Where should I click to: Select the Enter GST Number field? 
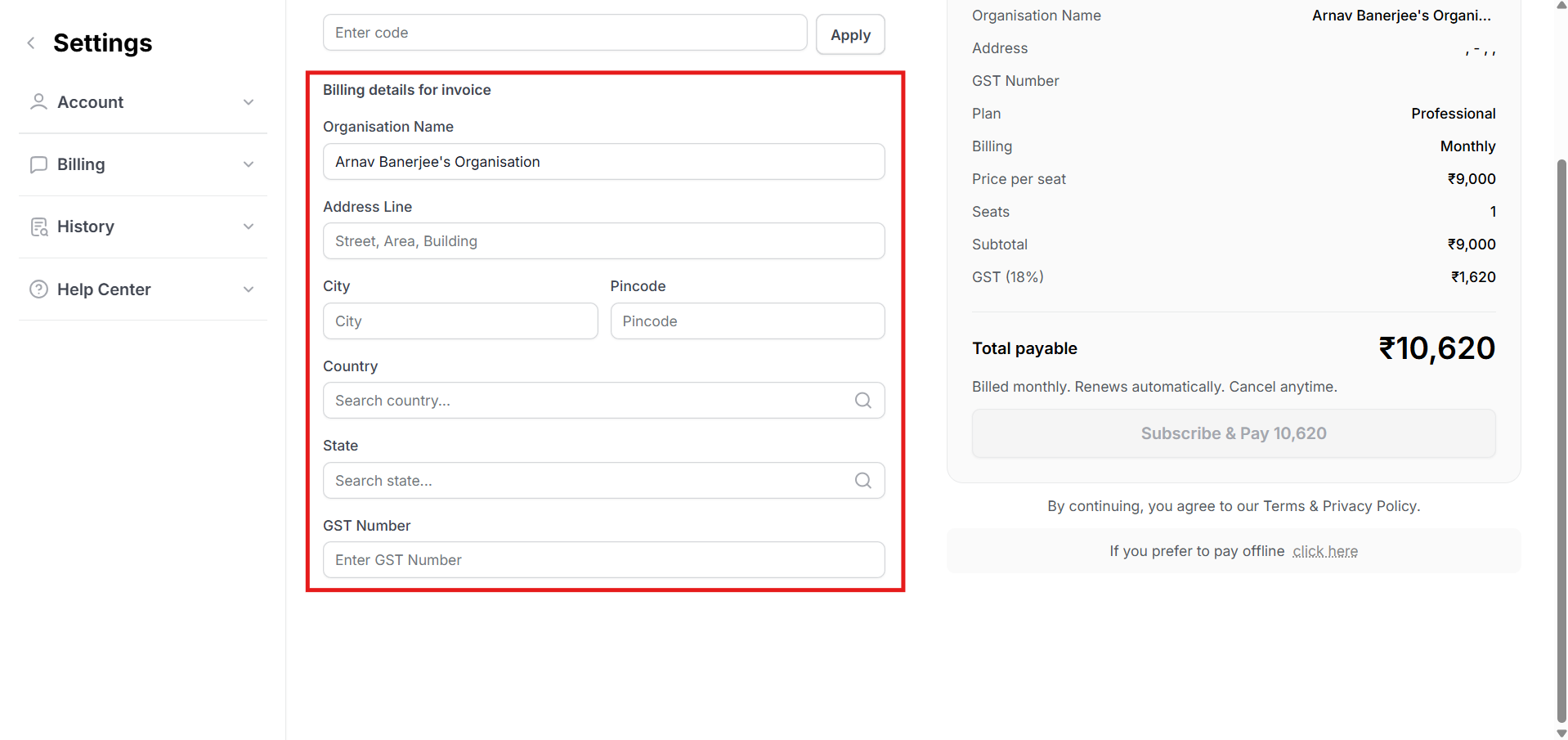(603, 560)
